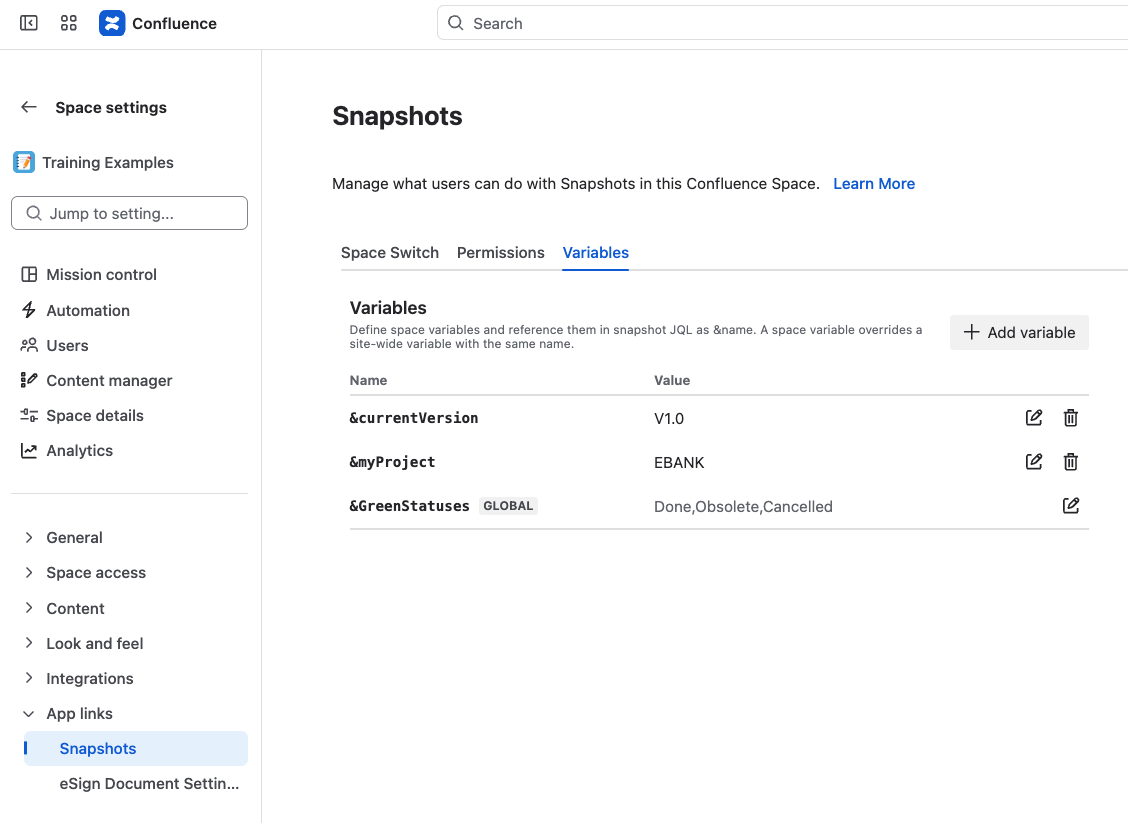Go back using the Space settings arrow
The image size is (1128, 823).
point(29,107)
